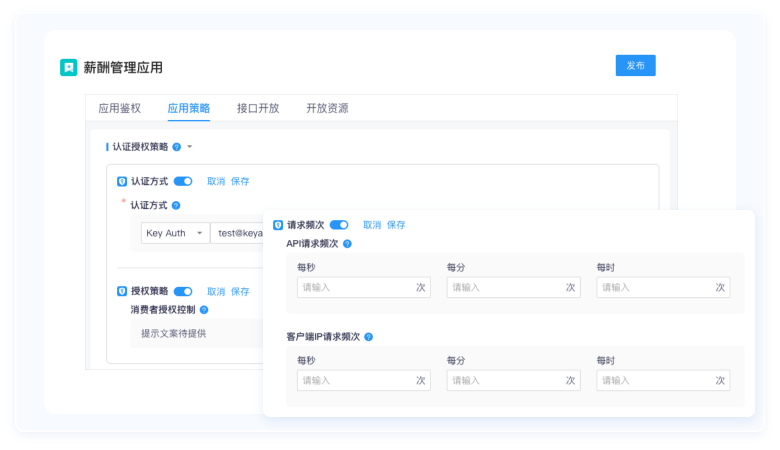This screenshot has width=780, height=450.
Task: Click help icon beside 认证授权策略
Action: [176, 147]
